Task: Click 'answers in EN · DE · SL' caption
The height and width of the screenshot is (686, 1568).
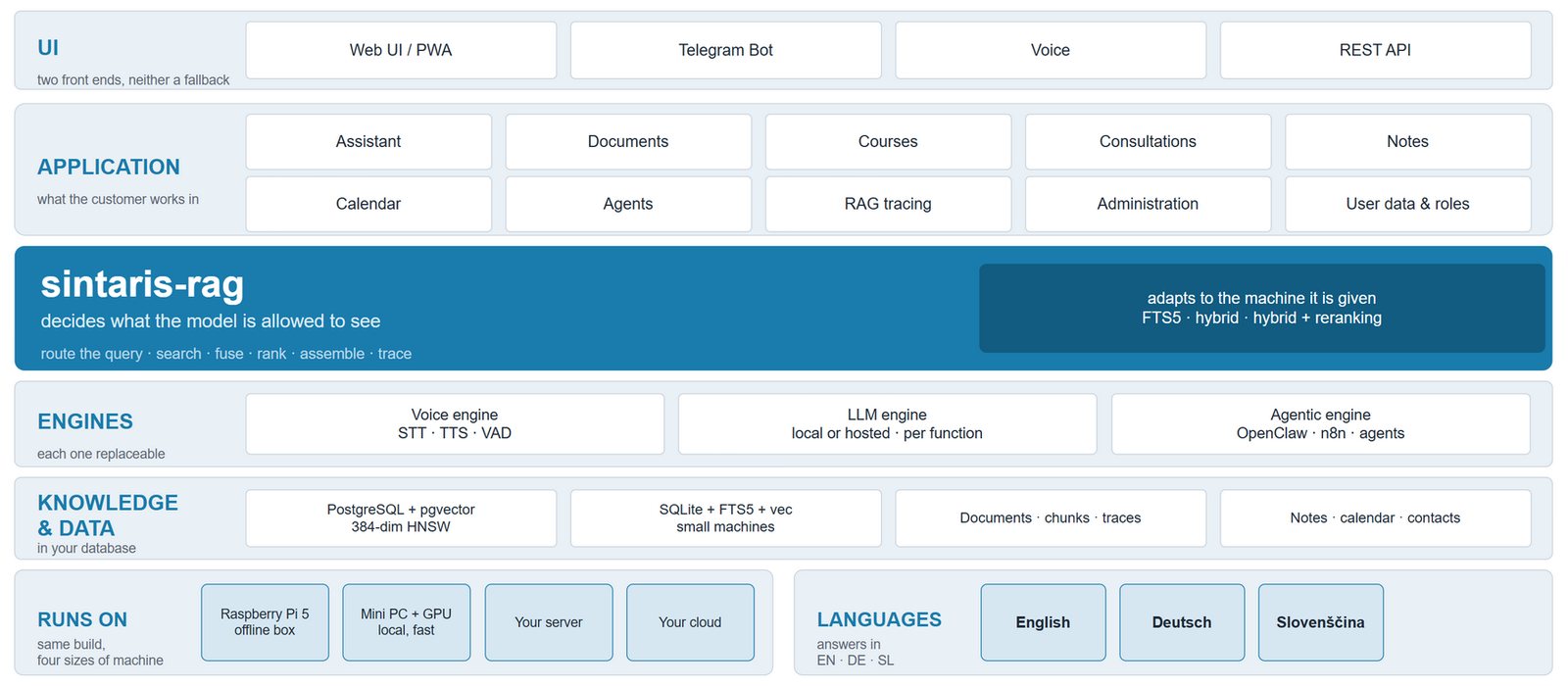Action: tap(856, 653)
